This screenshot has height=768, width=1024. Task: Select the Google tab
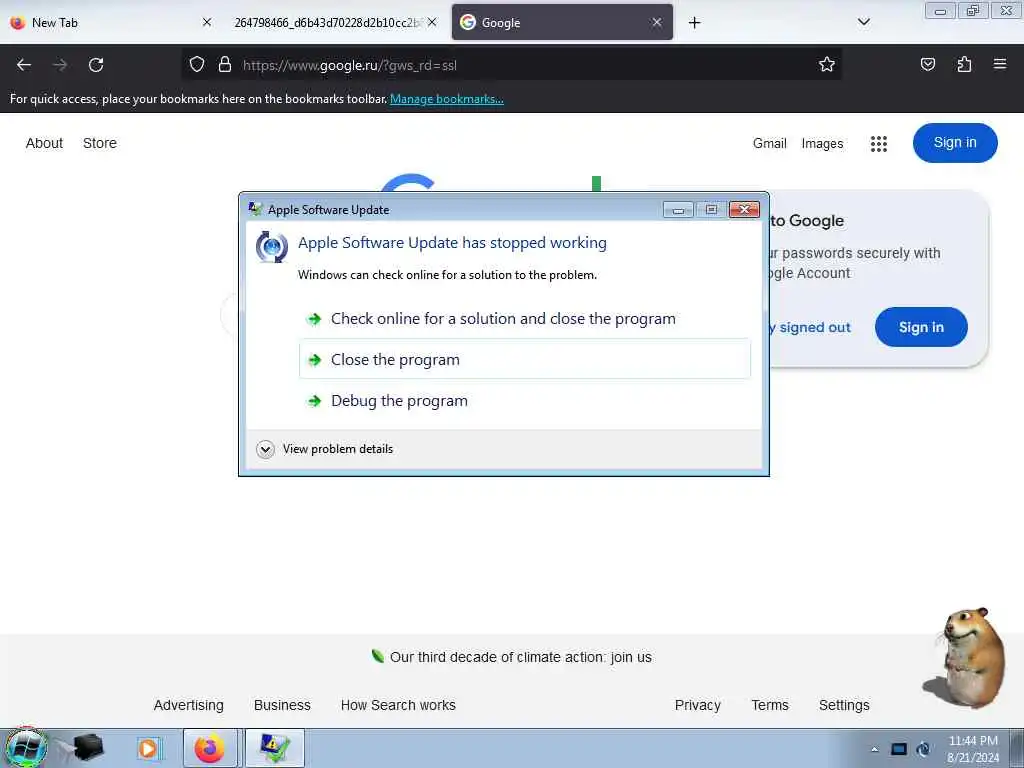coord(562,22)
